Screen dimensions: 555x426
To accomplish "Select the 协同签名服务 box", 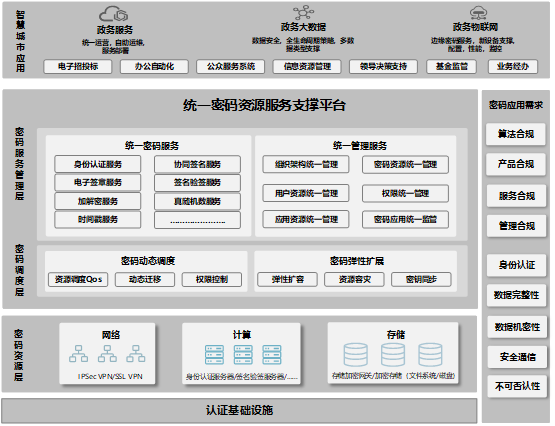I will tap(197, 164).
